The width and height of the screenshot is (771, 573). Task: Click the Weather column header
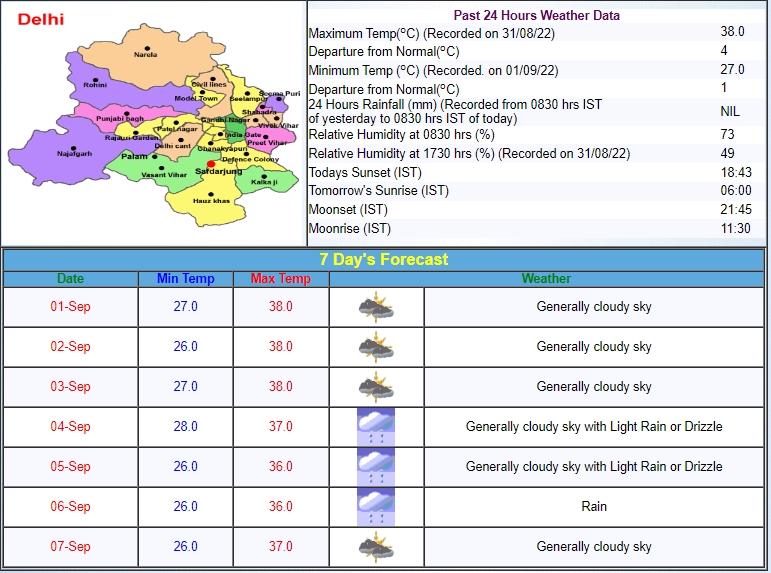(x=546, y=278)
